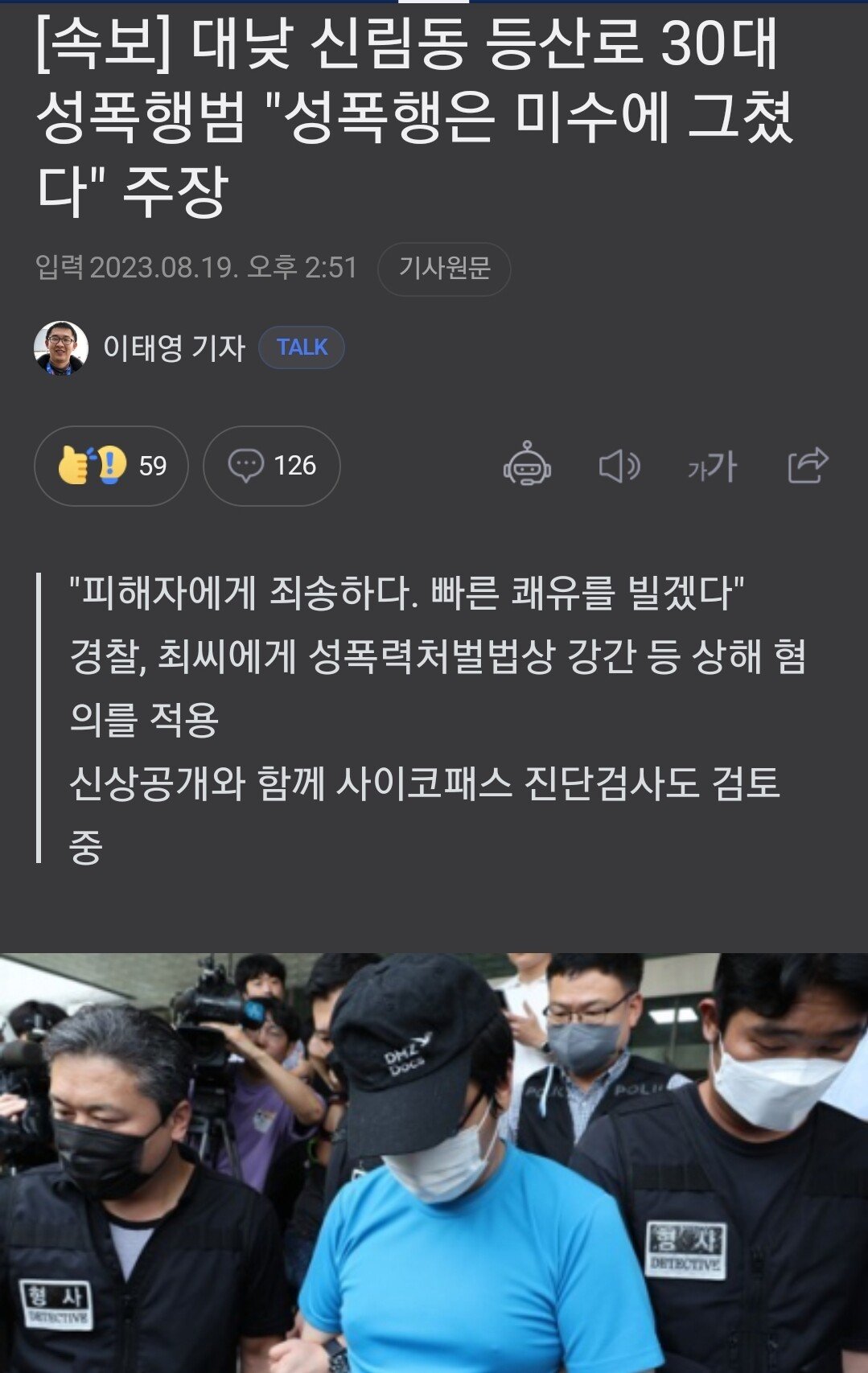Screen dimensions: 868x1373
Task: Open the 126 comments count
Action: pyautogui.click(x=294, y=466)
